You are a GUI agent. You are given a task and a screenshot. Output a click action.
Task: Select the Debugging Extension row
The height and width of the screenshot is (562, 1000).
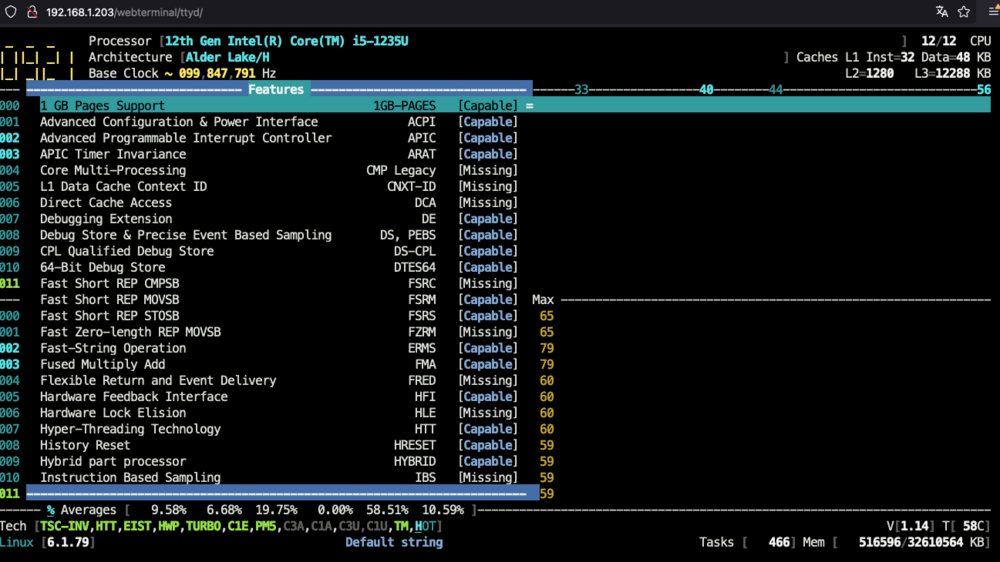tap(279, 219)
